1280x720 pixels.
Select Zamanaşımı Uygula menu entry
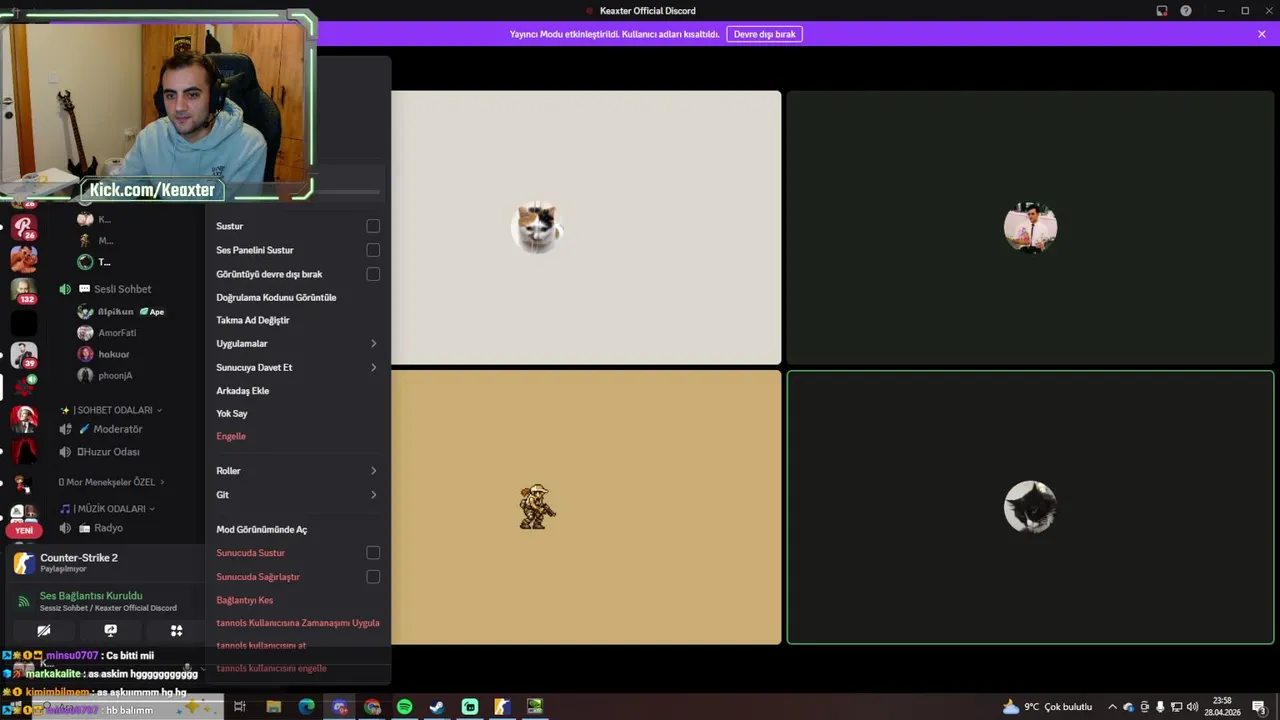coord(297,623)
